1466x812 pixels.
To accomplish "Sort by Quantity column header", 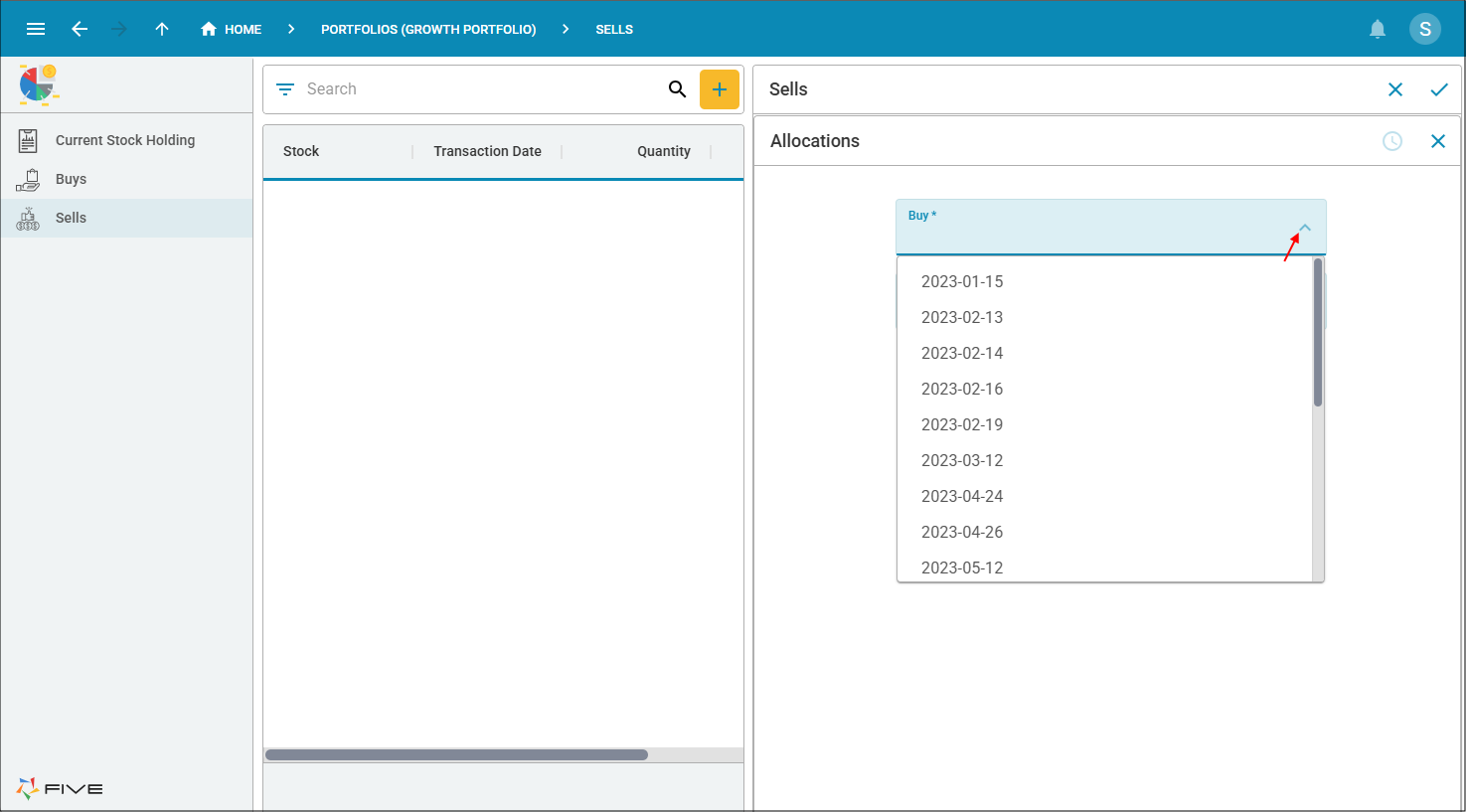I will point(664,151).
